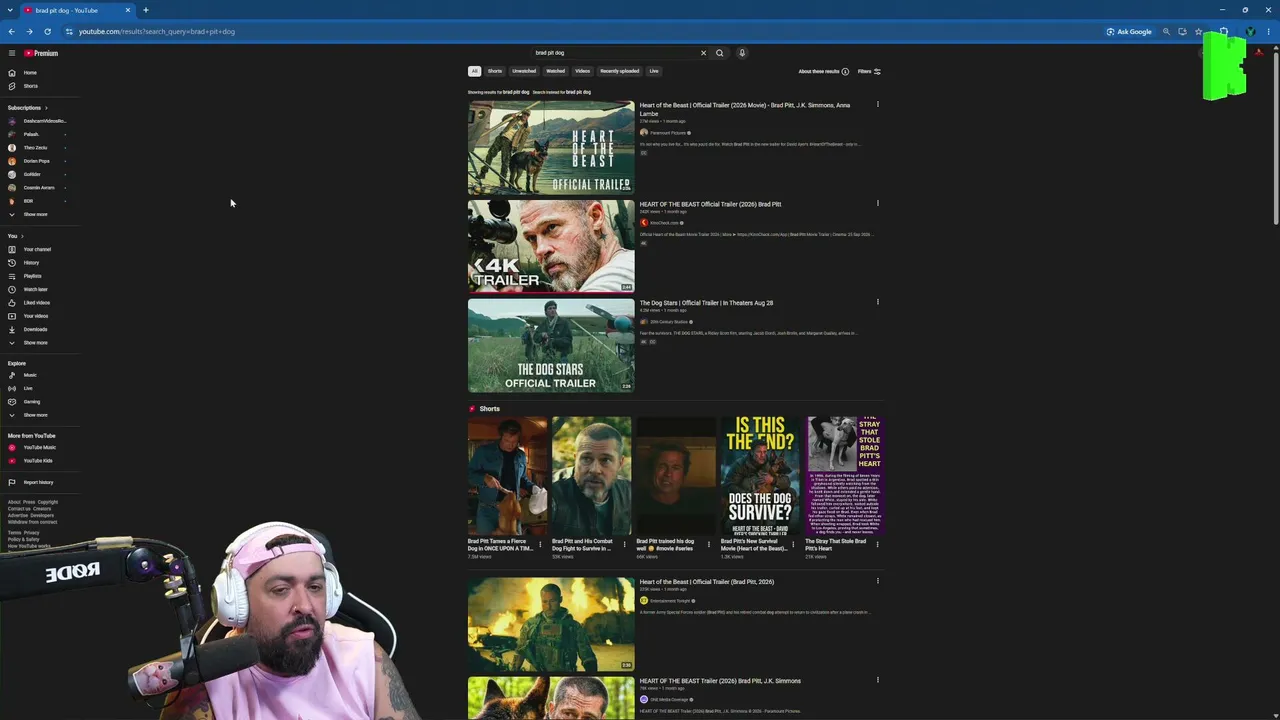Open the Does the Dog Survive short
This screenshot has height=720, width=1280.
(760, 476)
